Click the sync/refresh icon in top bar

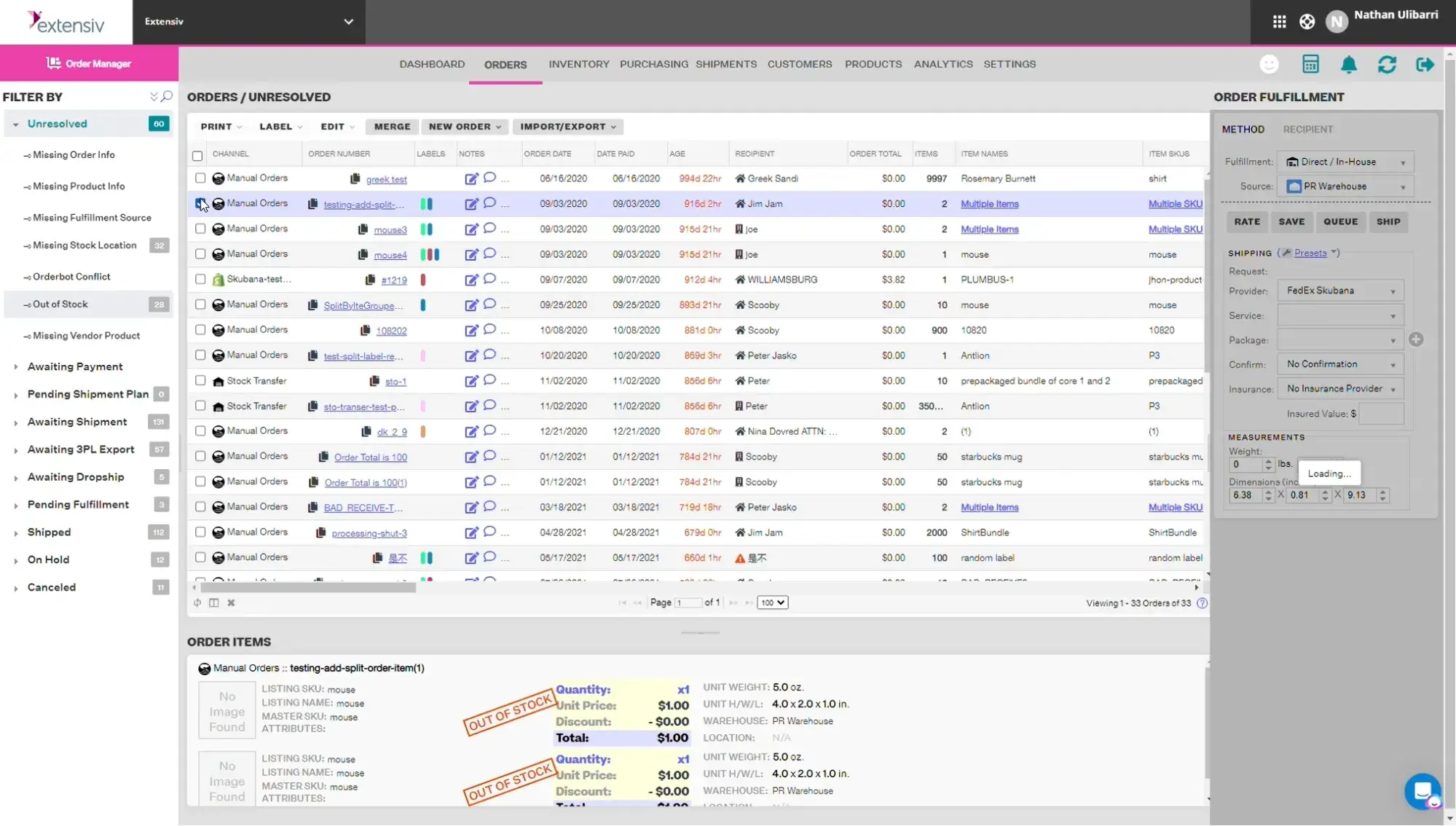click(1387, 64)
